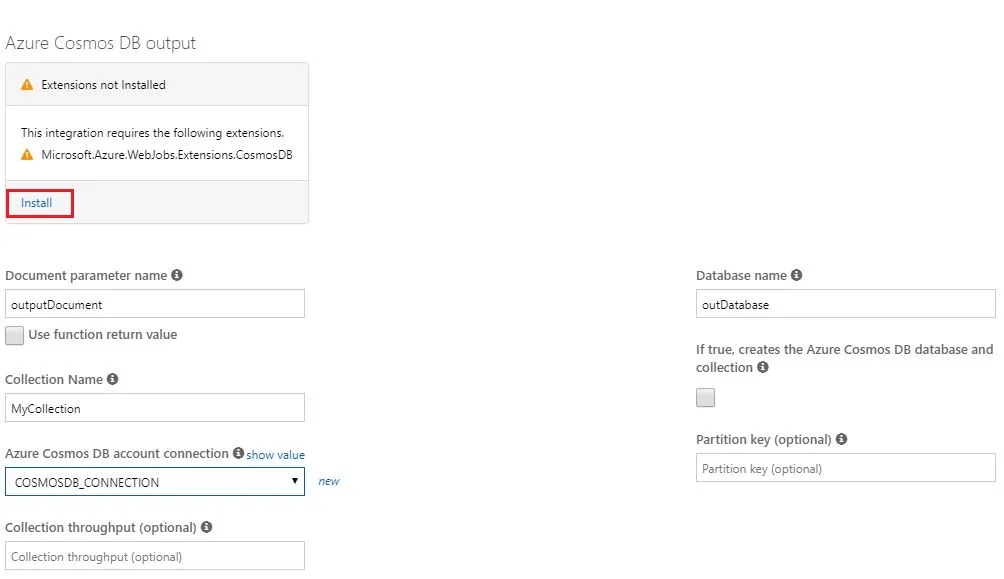Click warning icon next to Microsoft.Azure.WebJobs.Extensions.CosmosDB
Viewport: 1004px width, 579px height.
click(x=28, y=155)
